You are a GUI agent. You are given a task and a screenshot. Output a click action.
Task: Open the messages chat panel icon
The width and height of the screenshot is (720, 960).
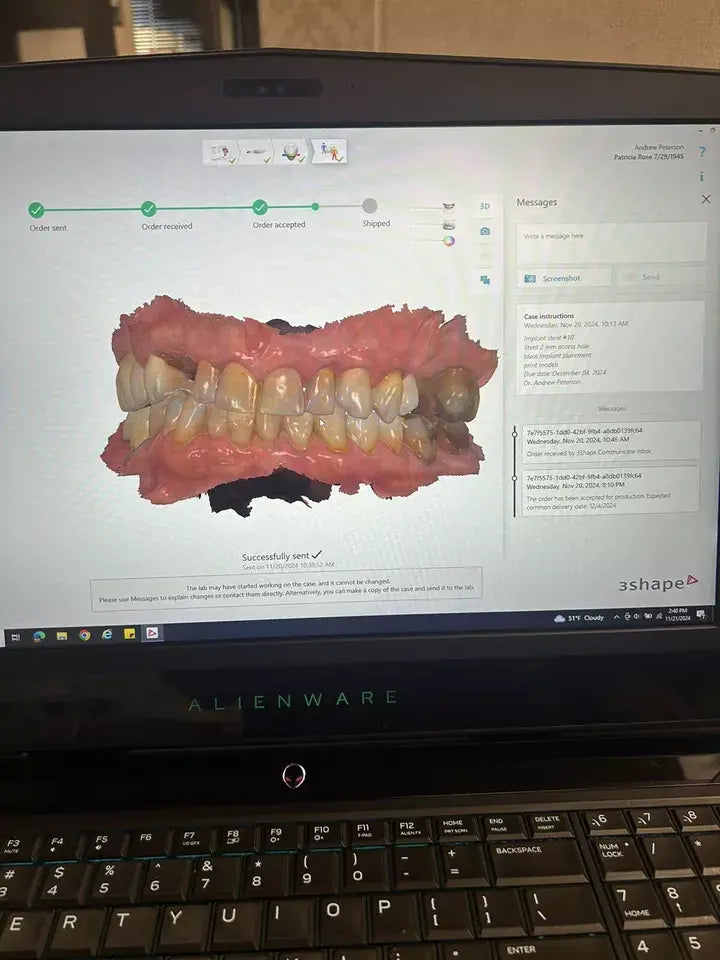(485, 280)
